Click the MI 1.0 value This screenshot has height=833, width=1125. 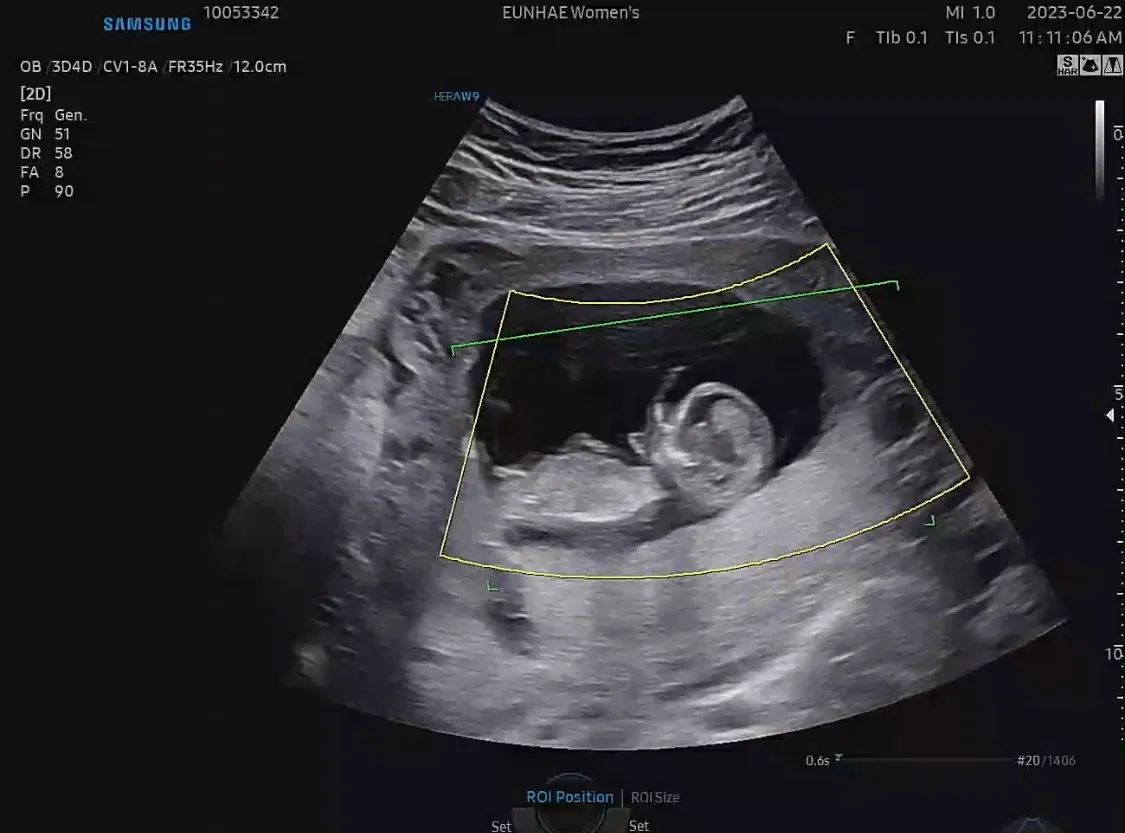click(x=970, y=13)
